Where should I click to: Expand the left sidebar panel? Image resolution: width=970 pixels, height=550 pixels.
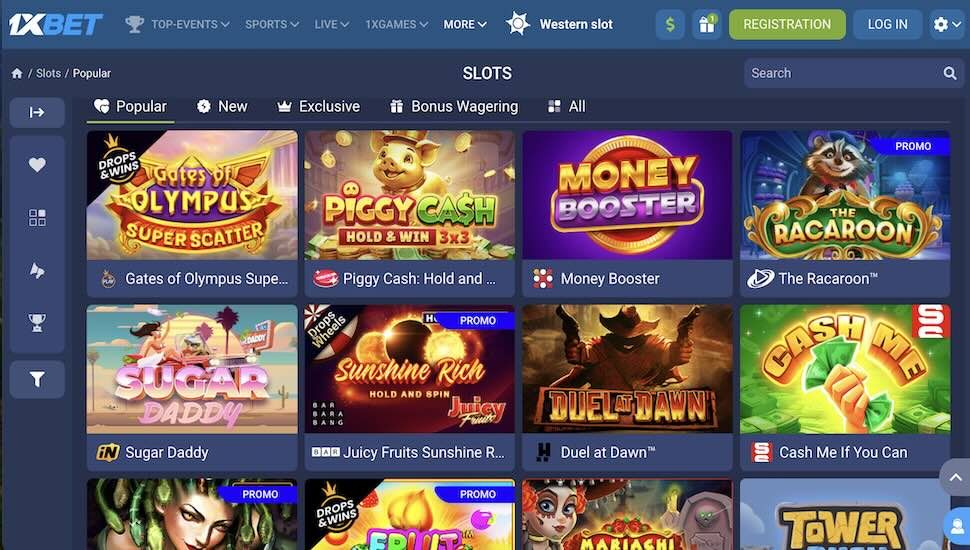click(x=37, y=112)
